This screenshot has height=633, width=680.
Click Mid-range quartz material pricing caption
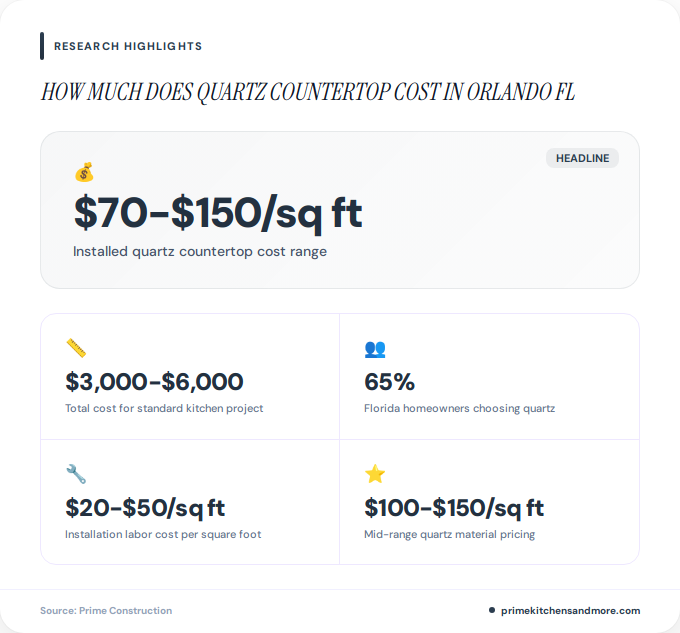coord(449,534)
